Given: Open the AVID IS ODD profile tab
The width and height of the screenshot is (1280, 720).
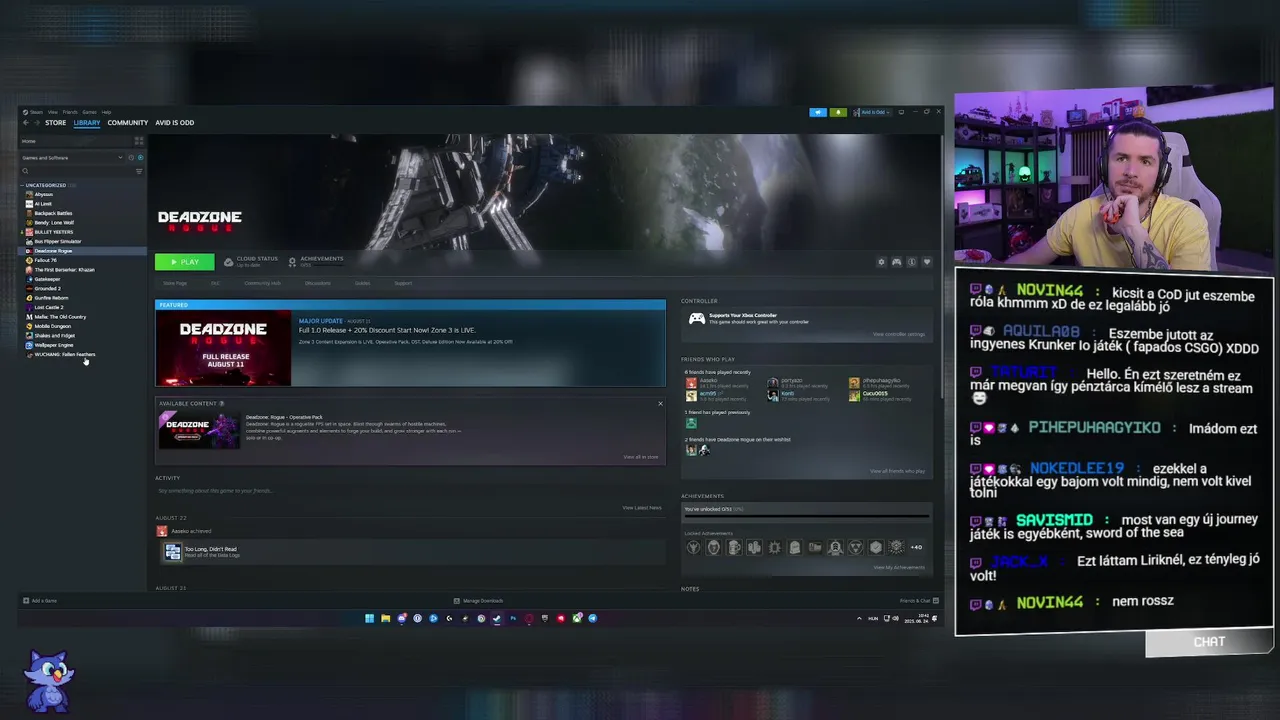Looking at the screenshot, I should pos(175,123).
